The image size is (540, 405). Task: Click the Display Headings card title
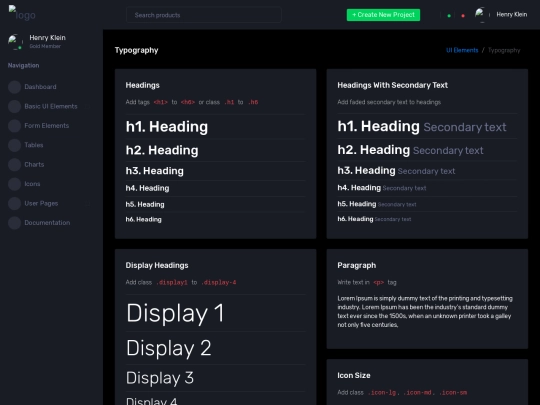157,266
